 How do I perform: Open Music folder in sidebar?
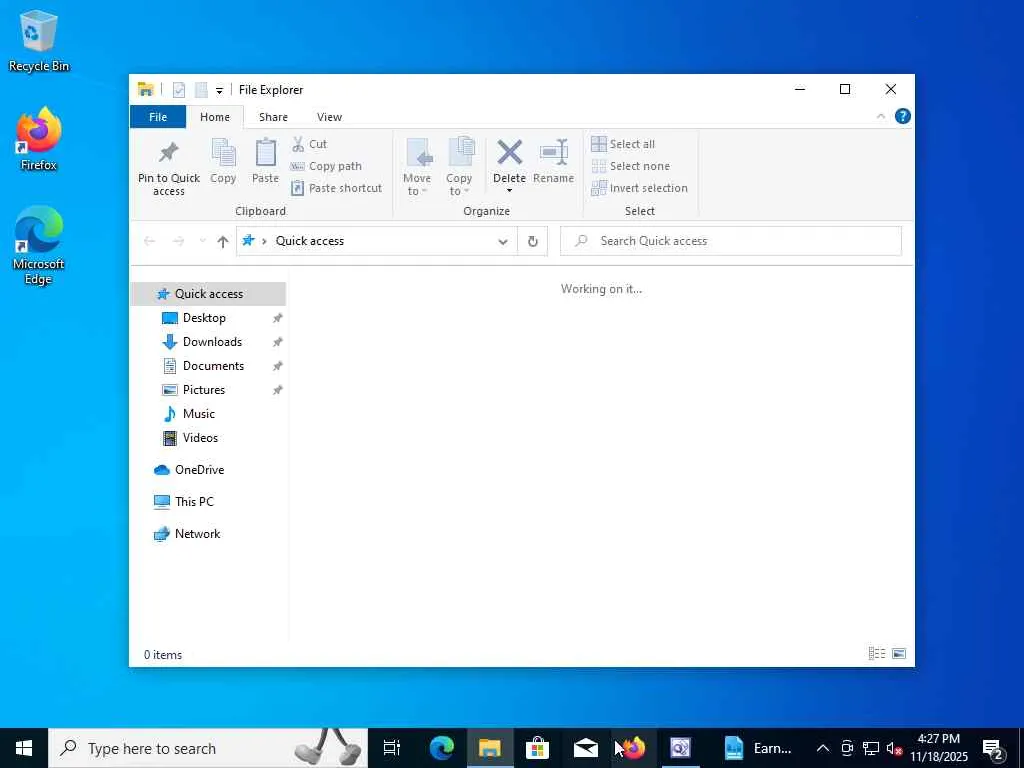(x=199, y=414)
